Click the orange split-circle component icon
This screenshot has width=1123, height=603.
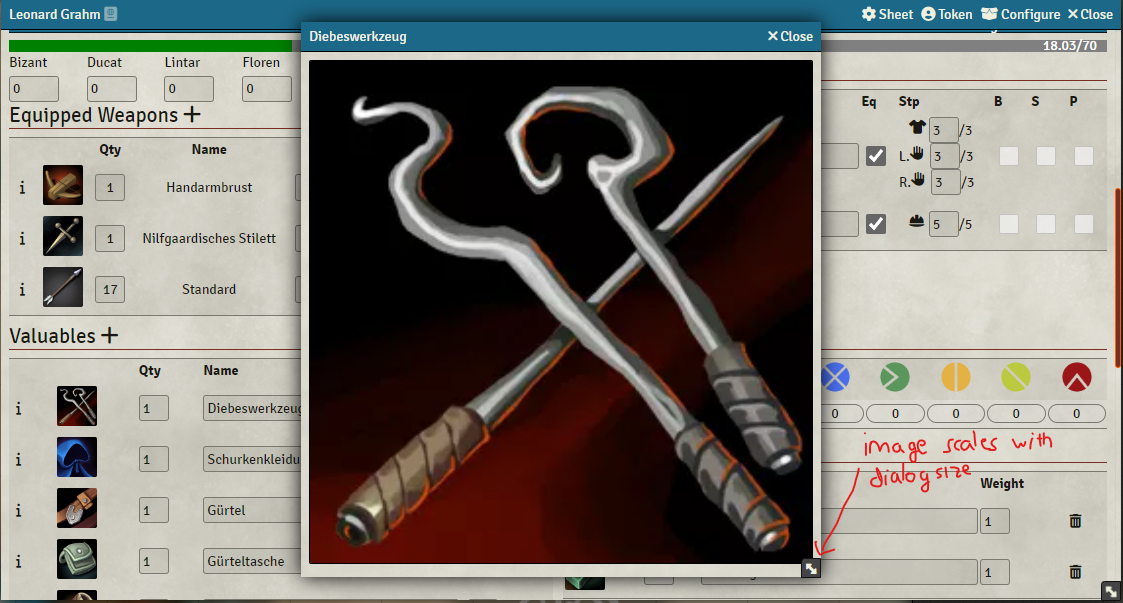[x=955, y=377]
